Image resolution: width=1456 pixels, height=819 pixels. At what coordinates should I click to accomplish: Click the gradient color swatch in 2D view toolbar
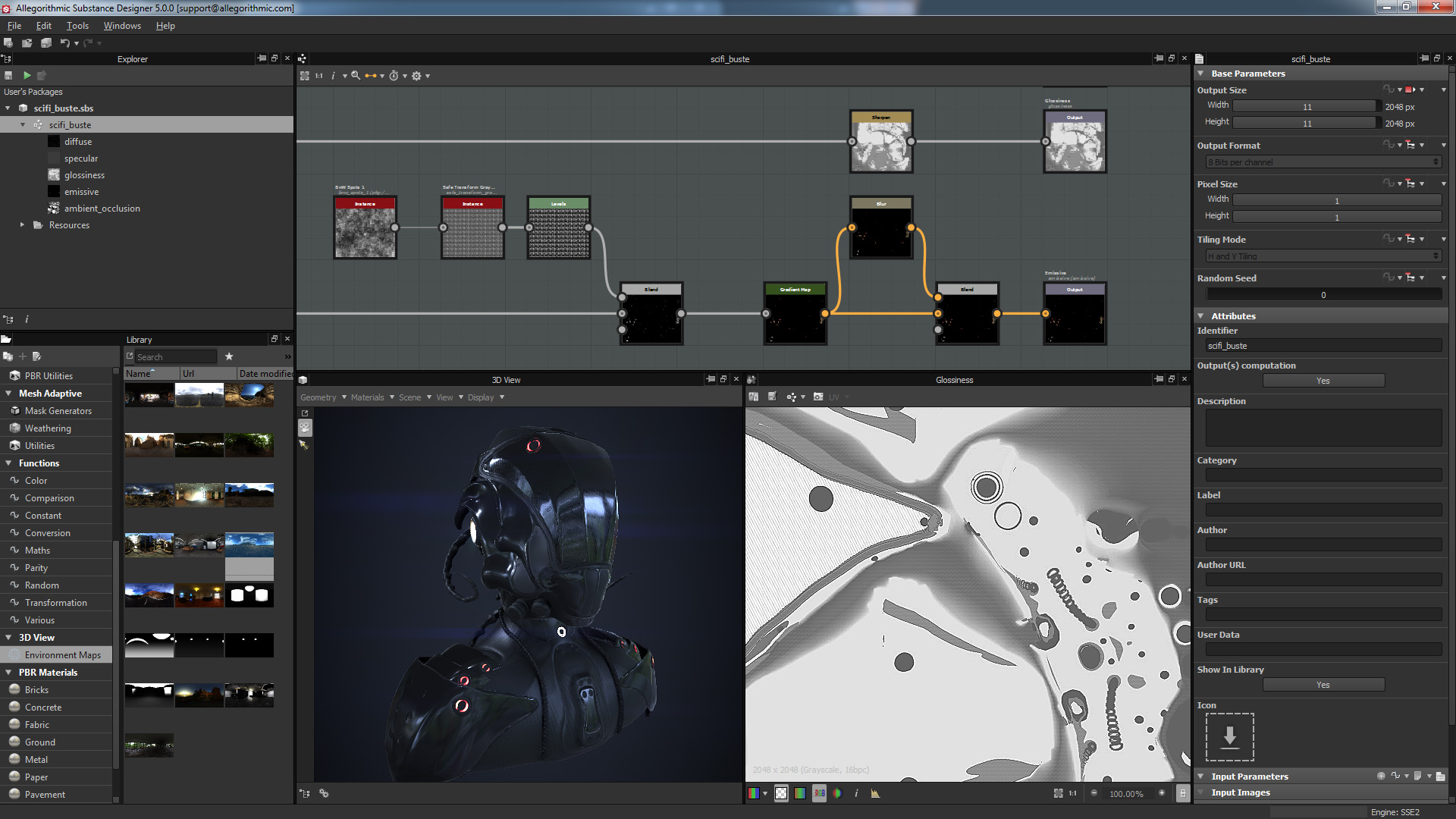tap(800, 793)
